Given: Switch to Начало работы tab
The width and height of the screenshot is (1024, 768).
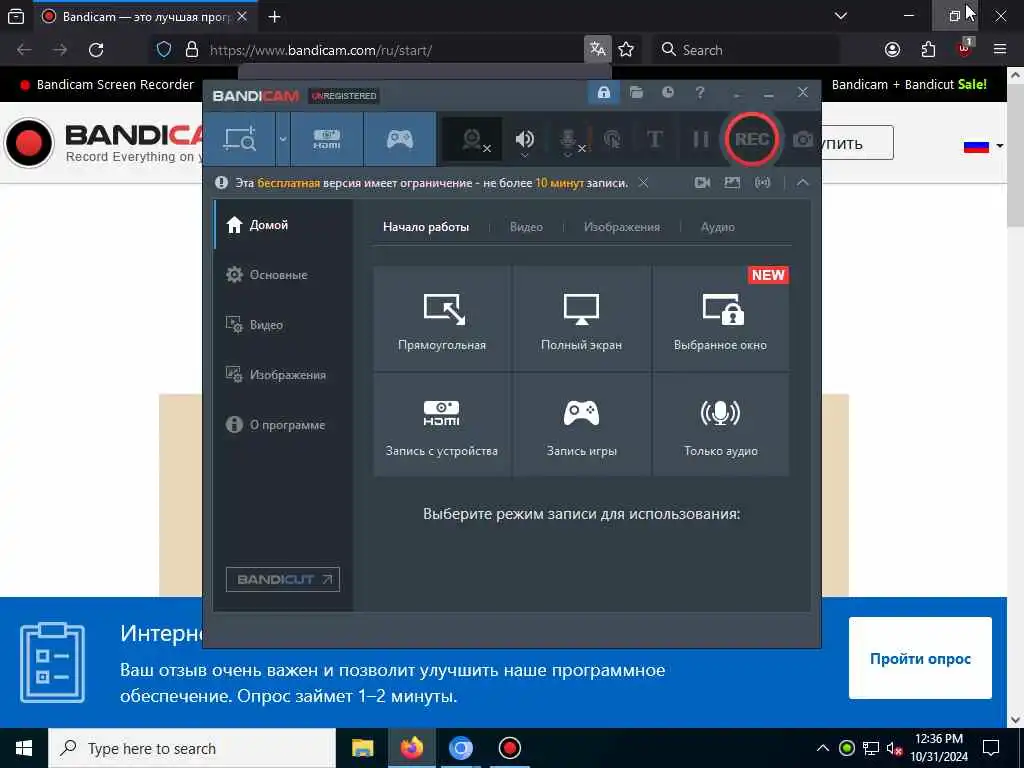Looking at the screenshot, I should 426,227.
